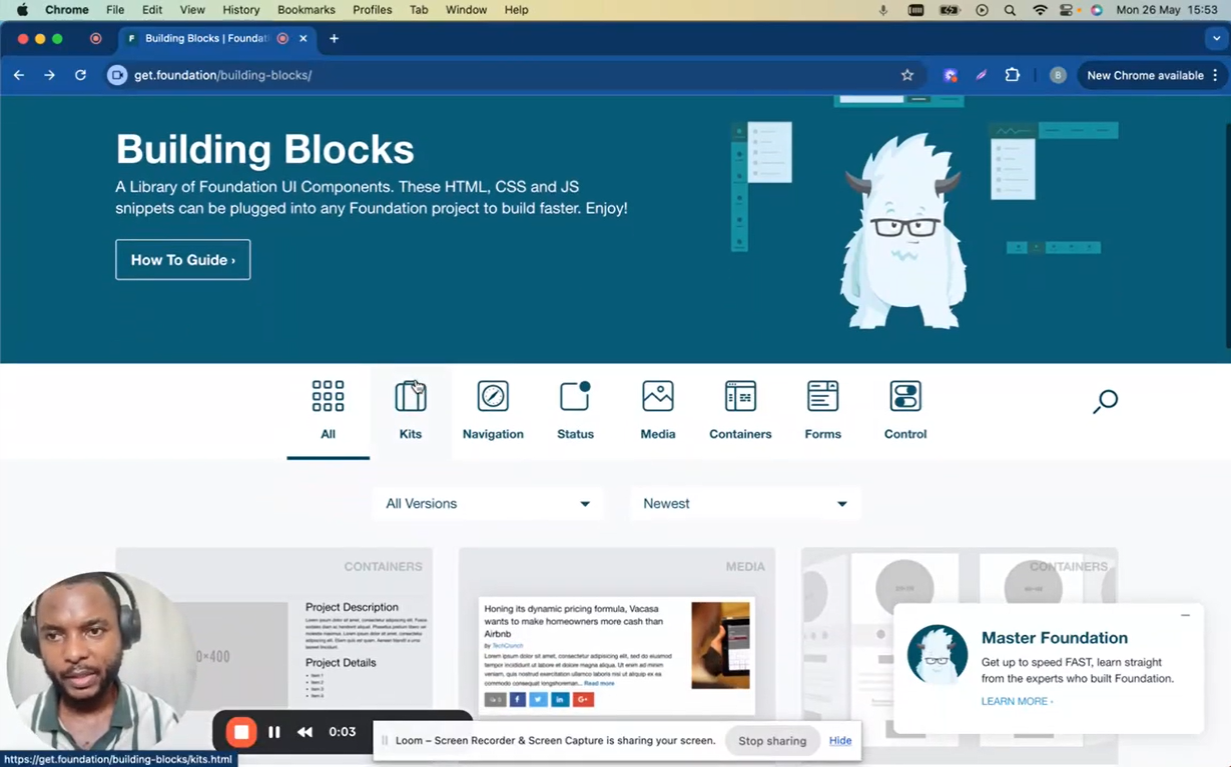
Task: Pause the Loom recording
Action: tap(274, 732)
